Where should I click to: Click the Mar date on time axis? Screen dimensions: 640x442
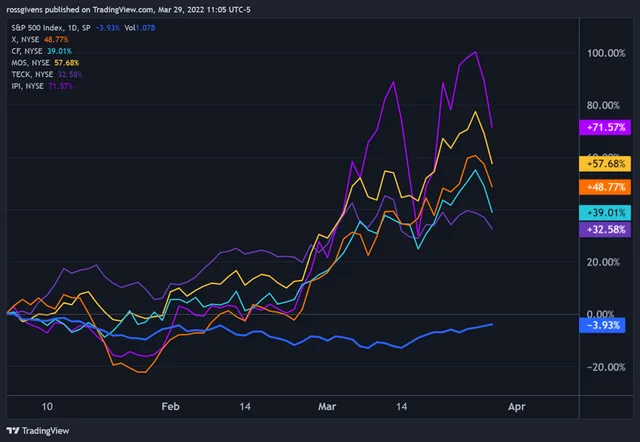pyautogui.click(x=327, y=406)
